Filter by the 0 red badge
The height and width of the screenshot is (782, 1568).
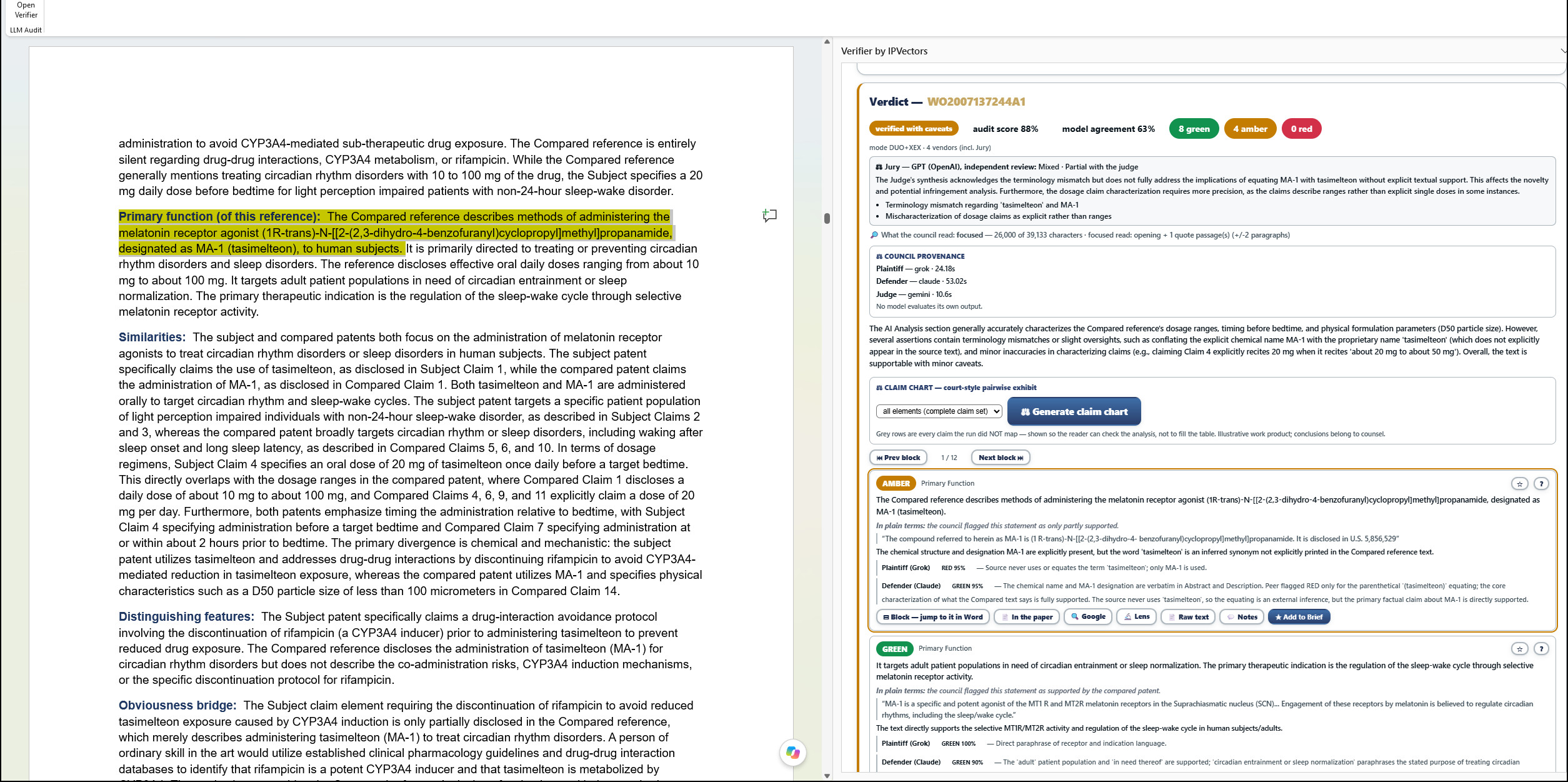1301,129
